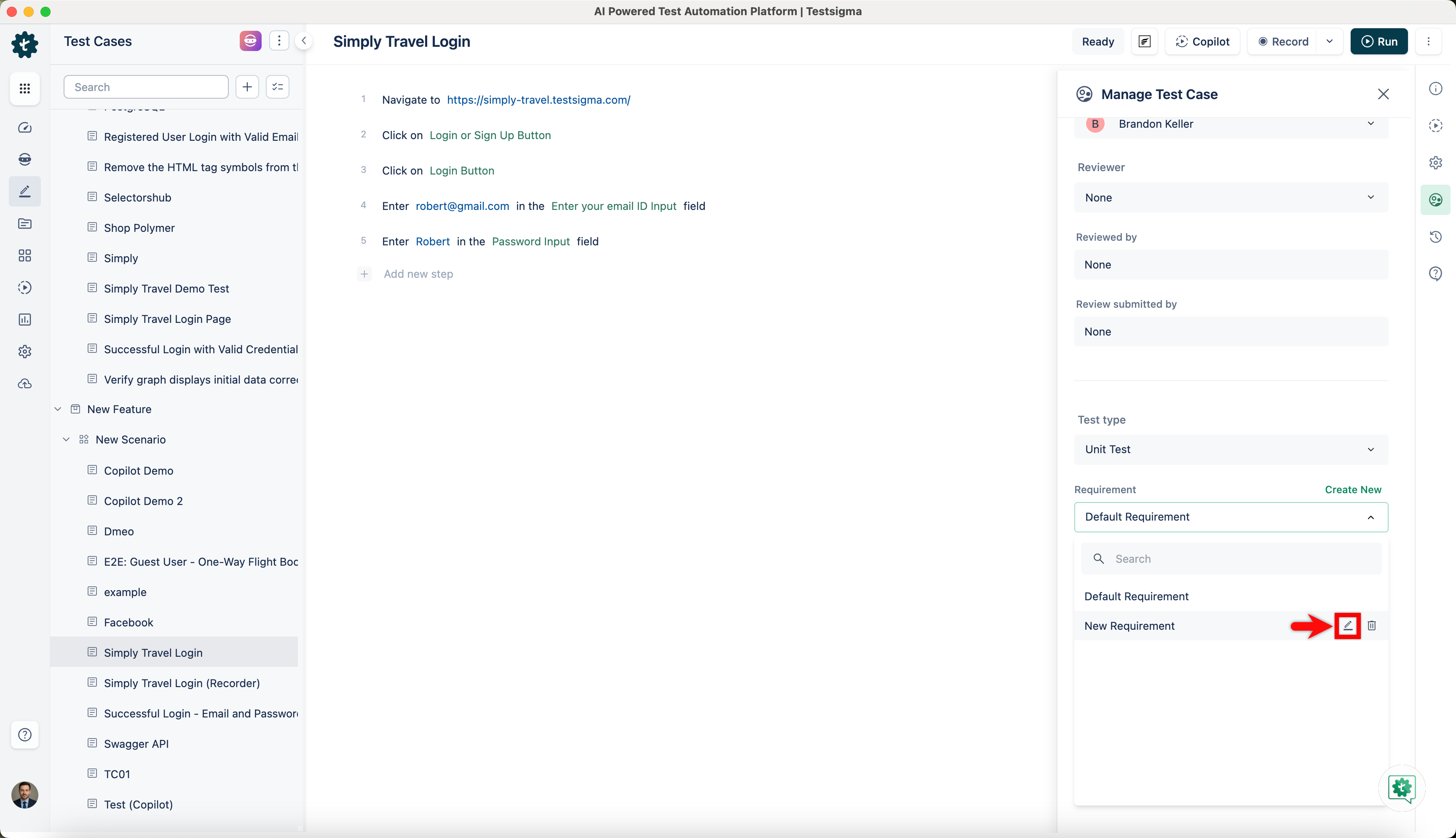Screen dimensions: 1456x838
Task: Open the apps grid menu icon
Action: tap(25, 89)
